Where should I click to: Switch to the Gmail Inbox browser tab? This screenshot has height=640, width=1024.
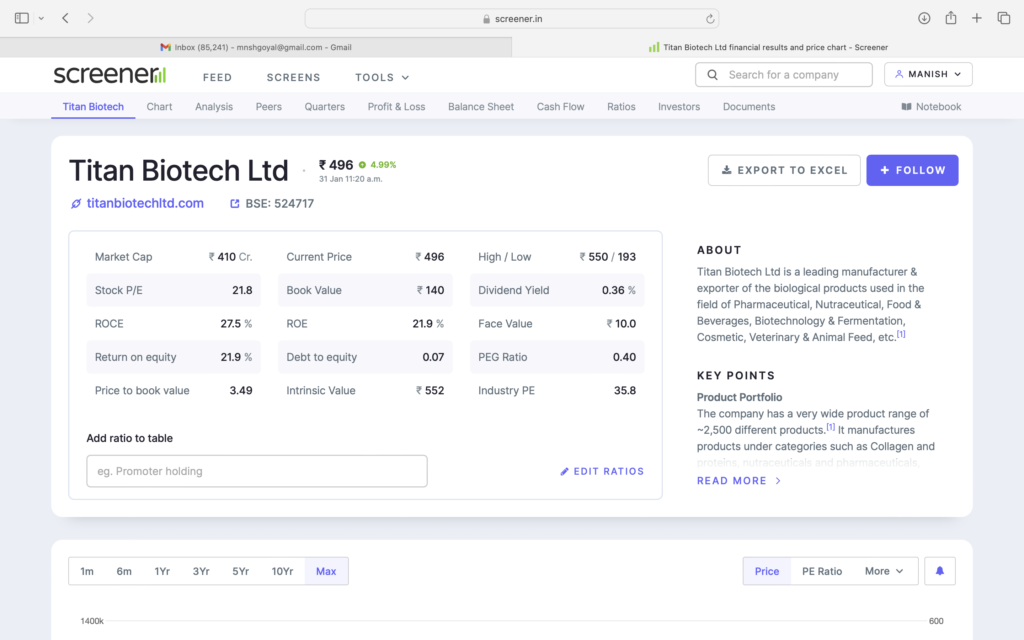[256, 47]
